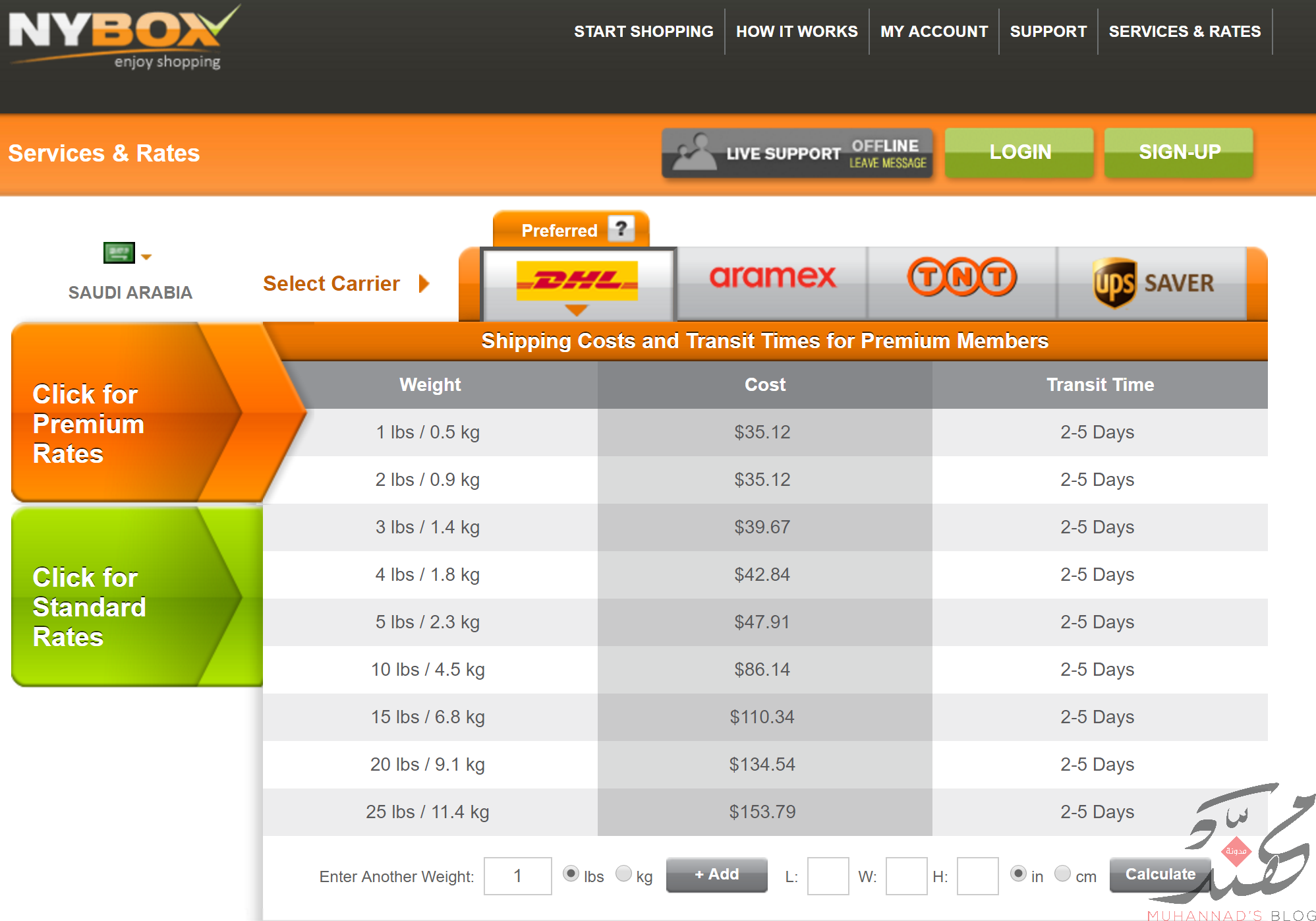This screenshot has height=921, width=1316.
Task: Select the kg radio button
Action: click(623, 874)
